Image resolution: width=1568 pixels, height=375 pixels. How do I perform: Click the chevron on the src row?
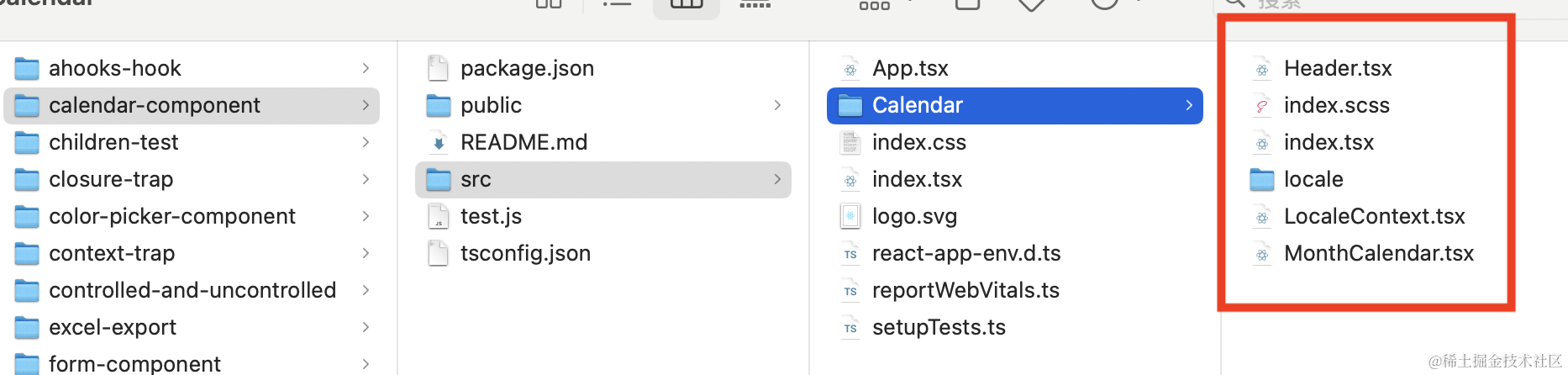[777, 179]
